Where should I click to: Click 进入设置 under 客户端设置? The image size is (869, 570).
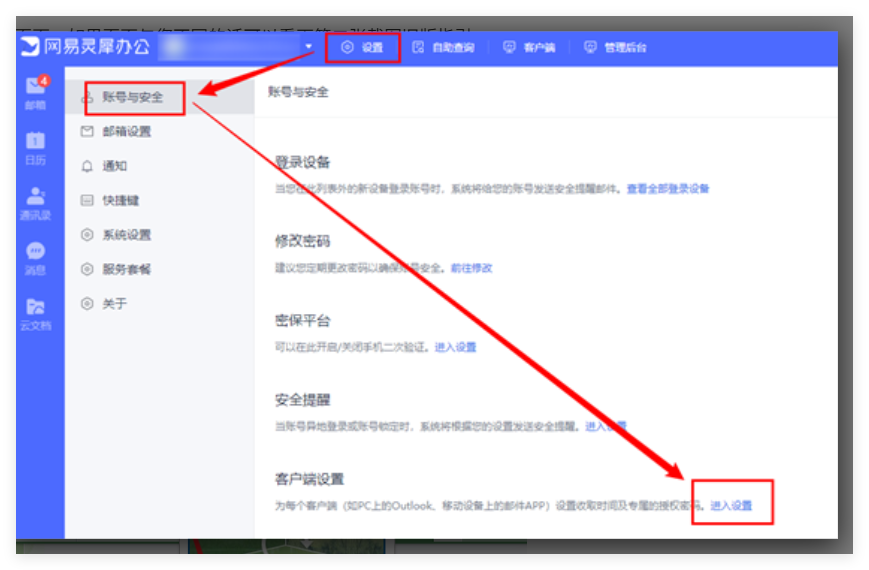[731, 506]
